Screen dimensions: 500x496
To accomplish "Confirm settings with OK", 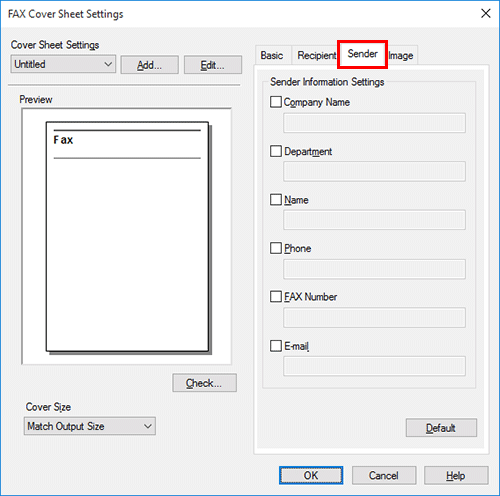I will [311, 475].
